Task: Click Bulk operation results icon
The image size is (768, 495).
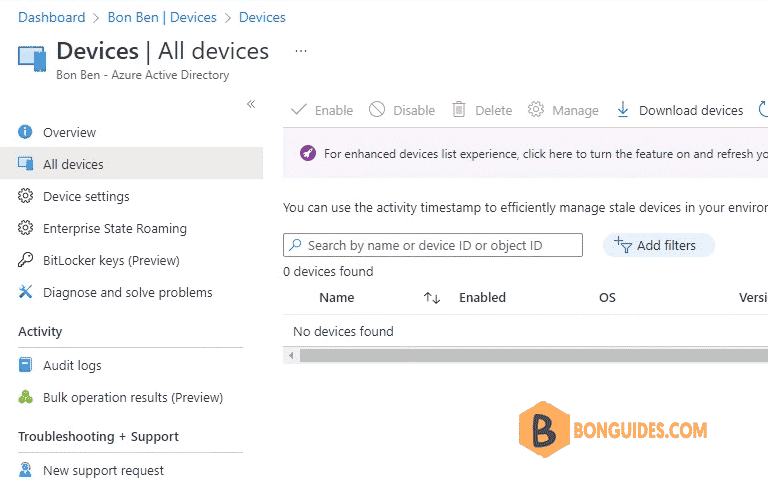Action: pos(25,397)
